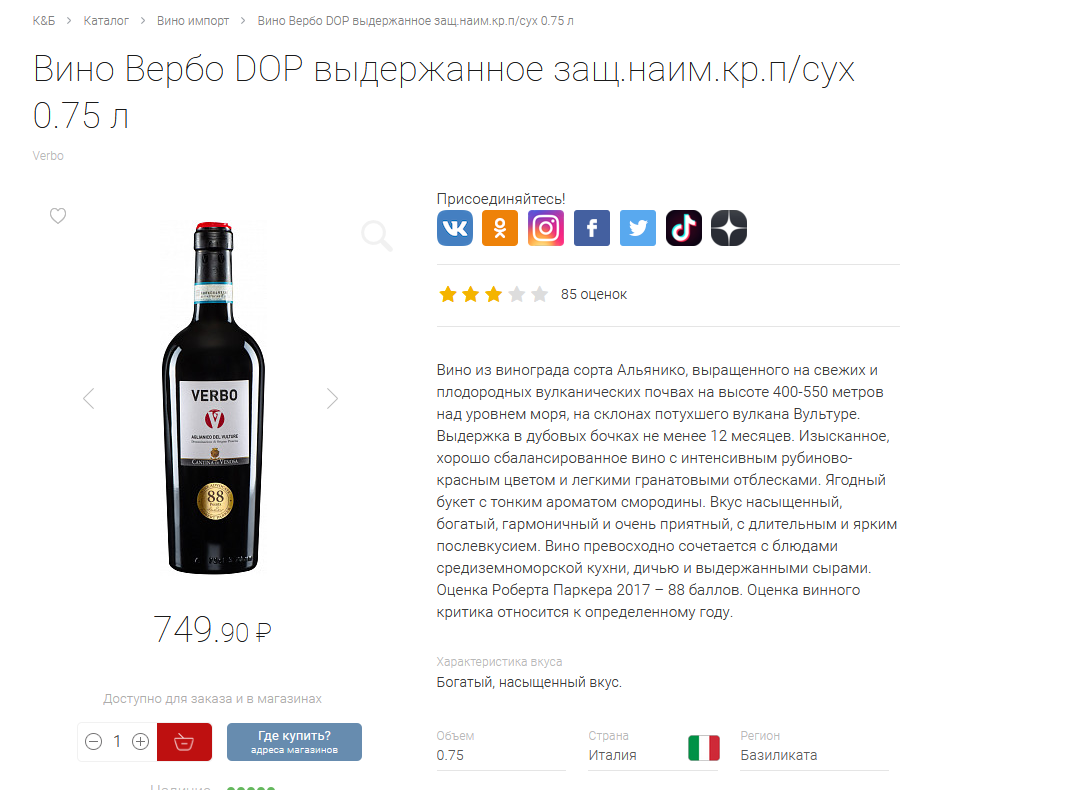
Task: Show next product image arrow
Action: pos(332,398)
